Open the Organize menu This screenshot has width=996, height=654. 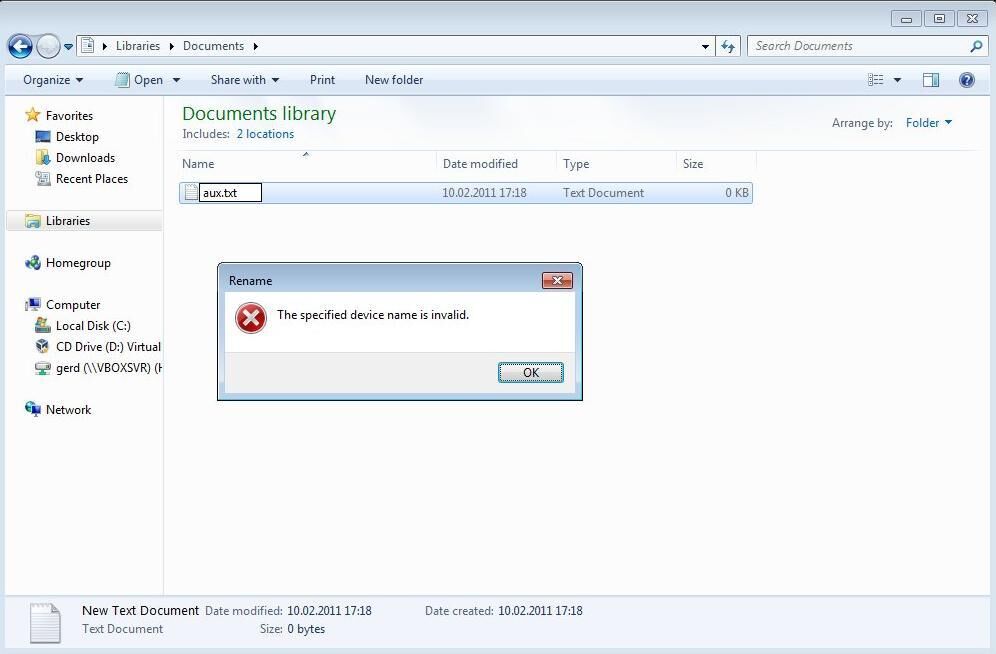coord(52,80)
